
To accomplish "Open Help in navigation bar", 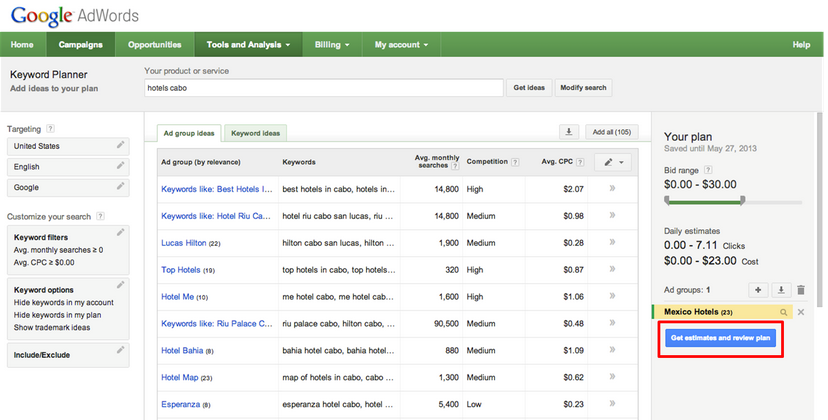I will point(801,44).
